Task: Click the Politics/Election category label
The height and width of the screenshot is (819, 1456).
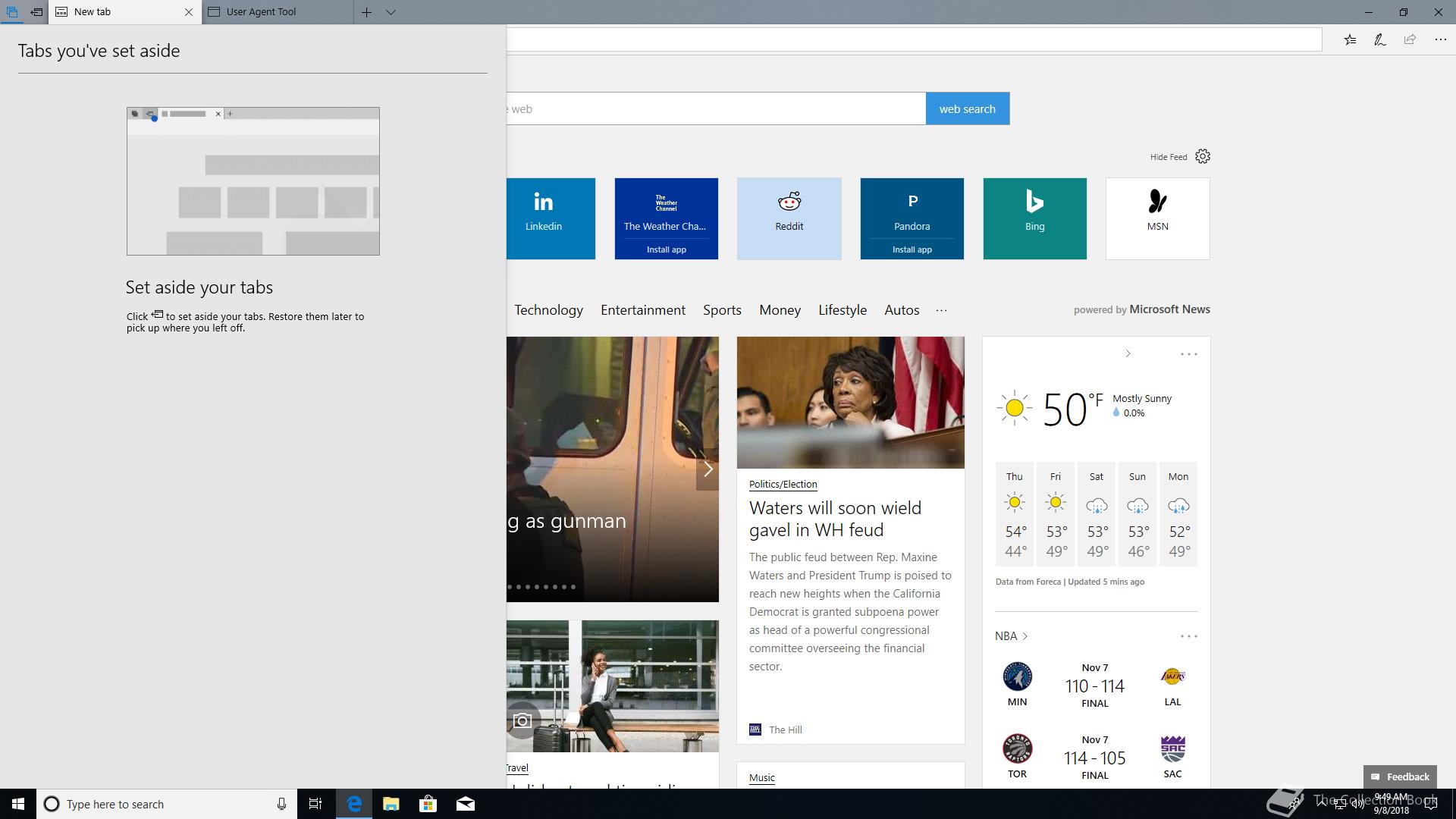Action: click(783, 485)
